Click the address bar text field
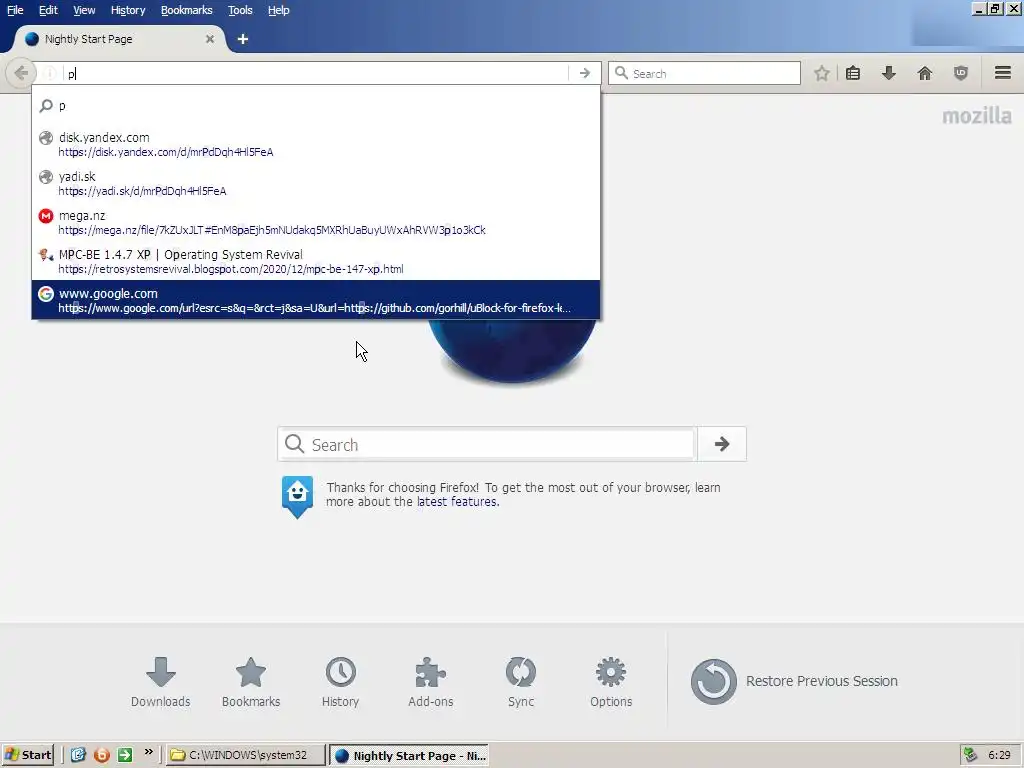This screenshot has width=1024, height=768. [317, 73]
